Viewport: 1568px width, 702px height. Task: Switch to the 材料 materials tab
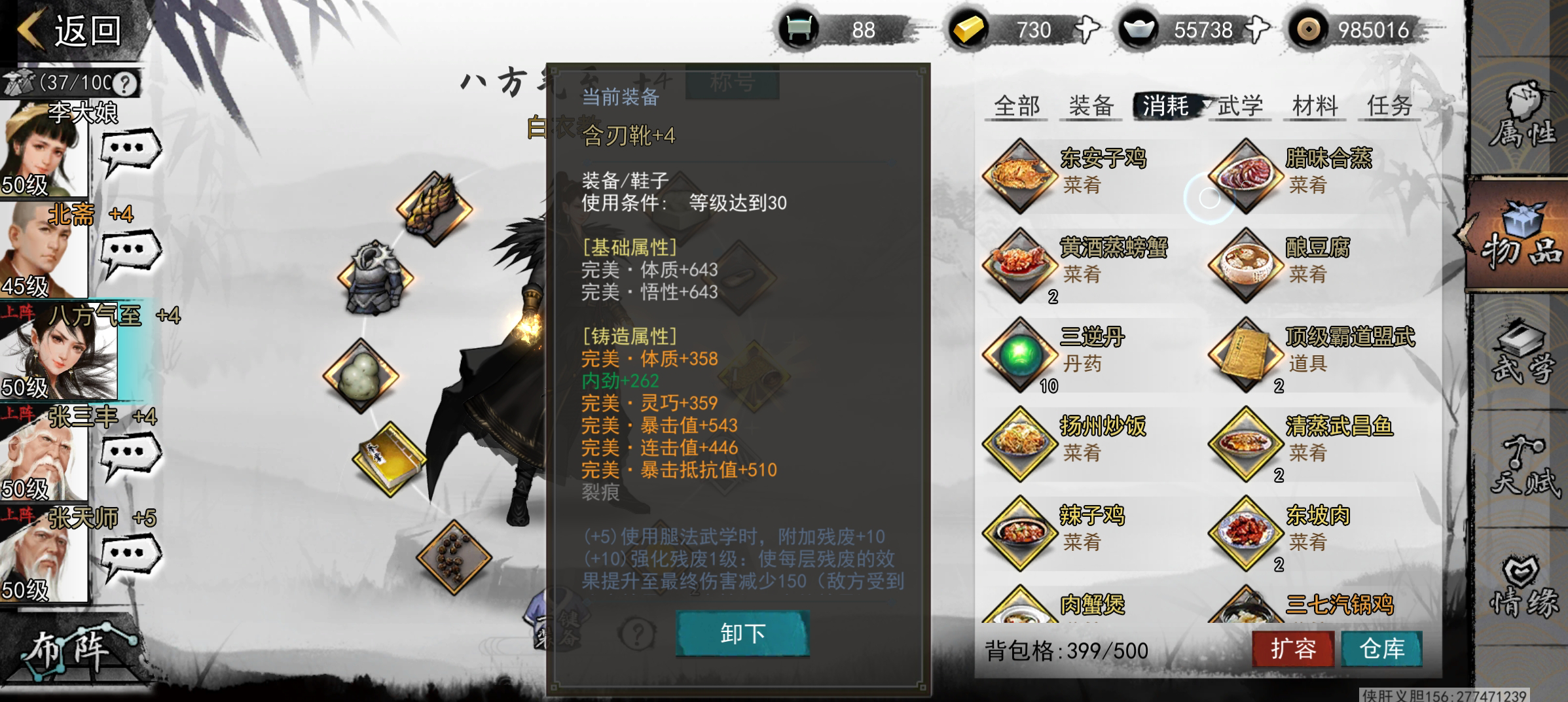[1315, 105]
